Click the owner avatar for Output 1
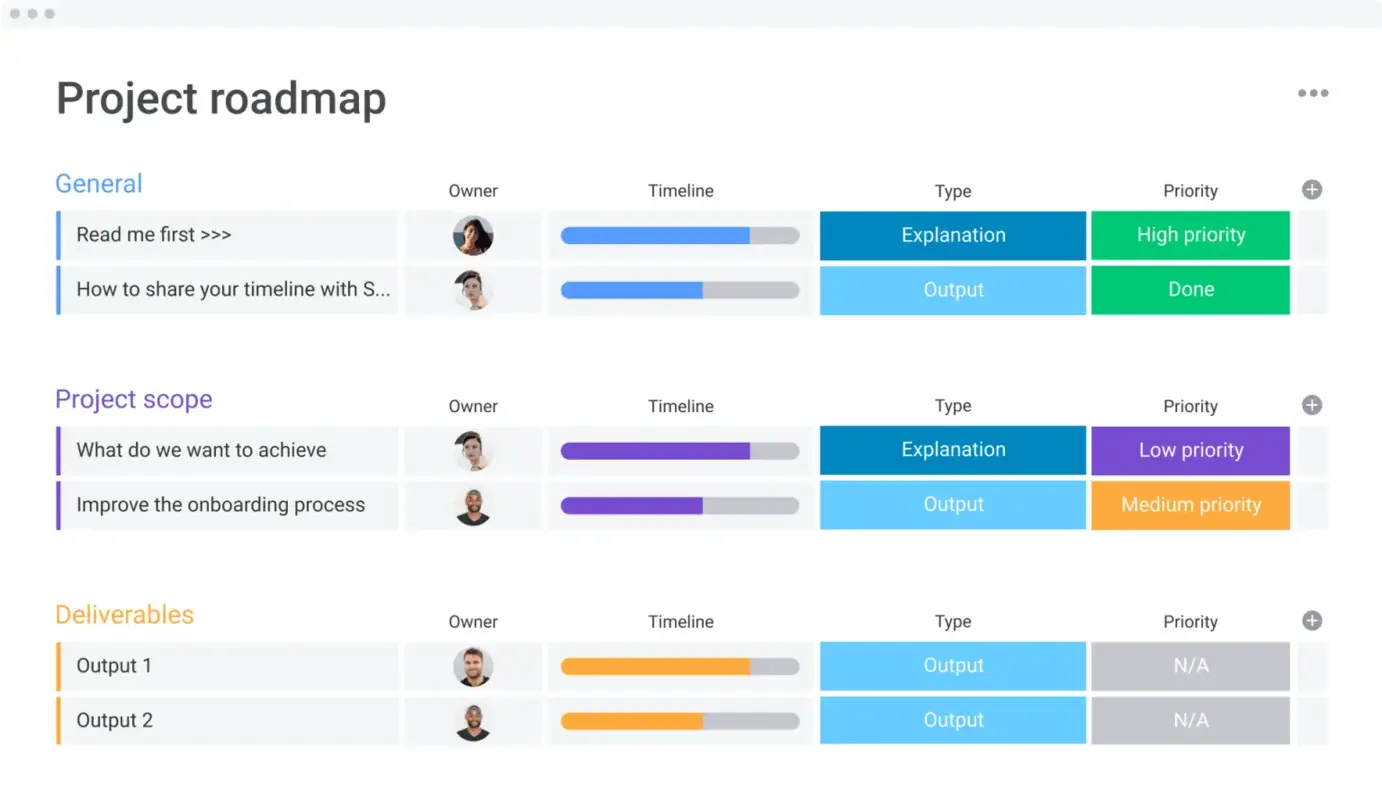 pos(473,666)
